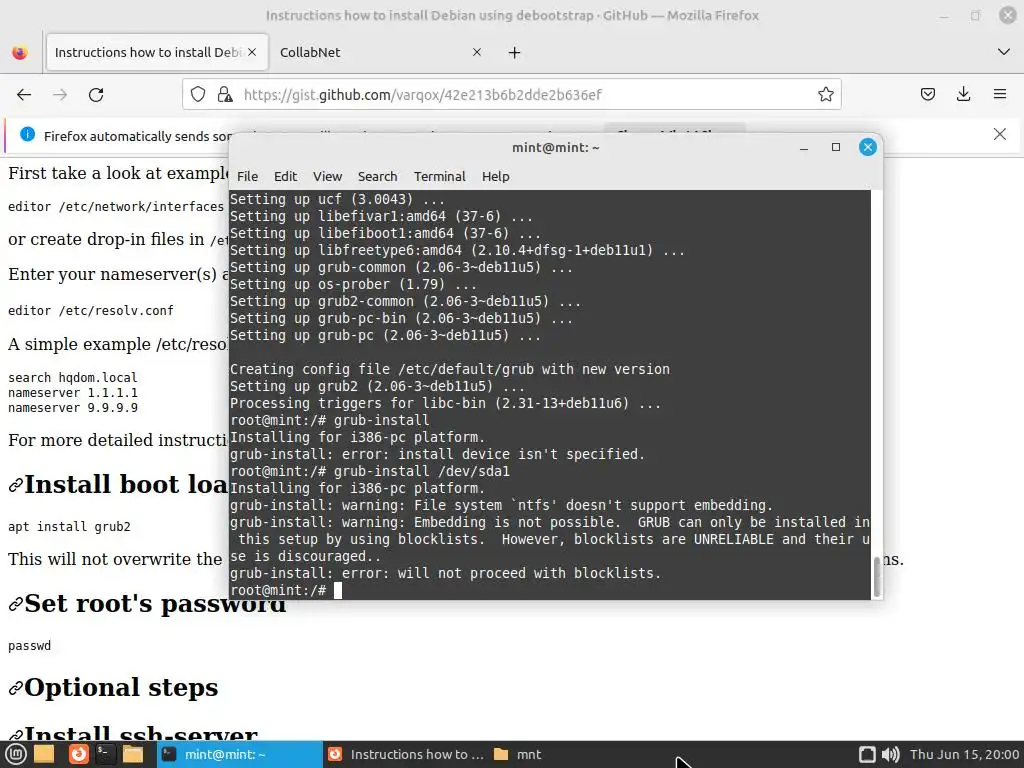
Task: Launch Terminal from the taskbar launcher
Action: [104, 754]
